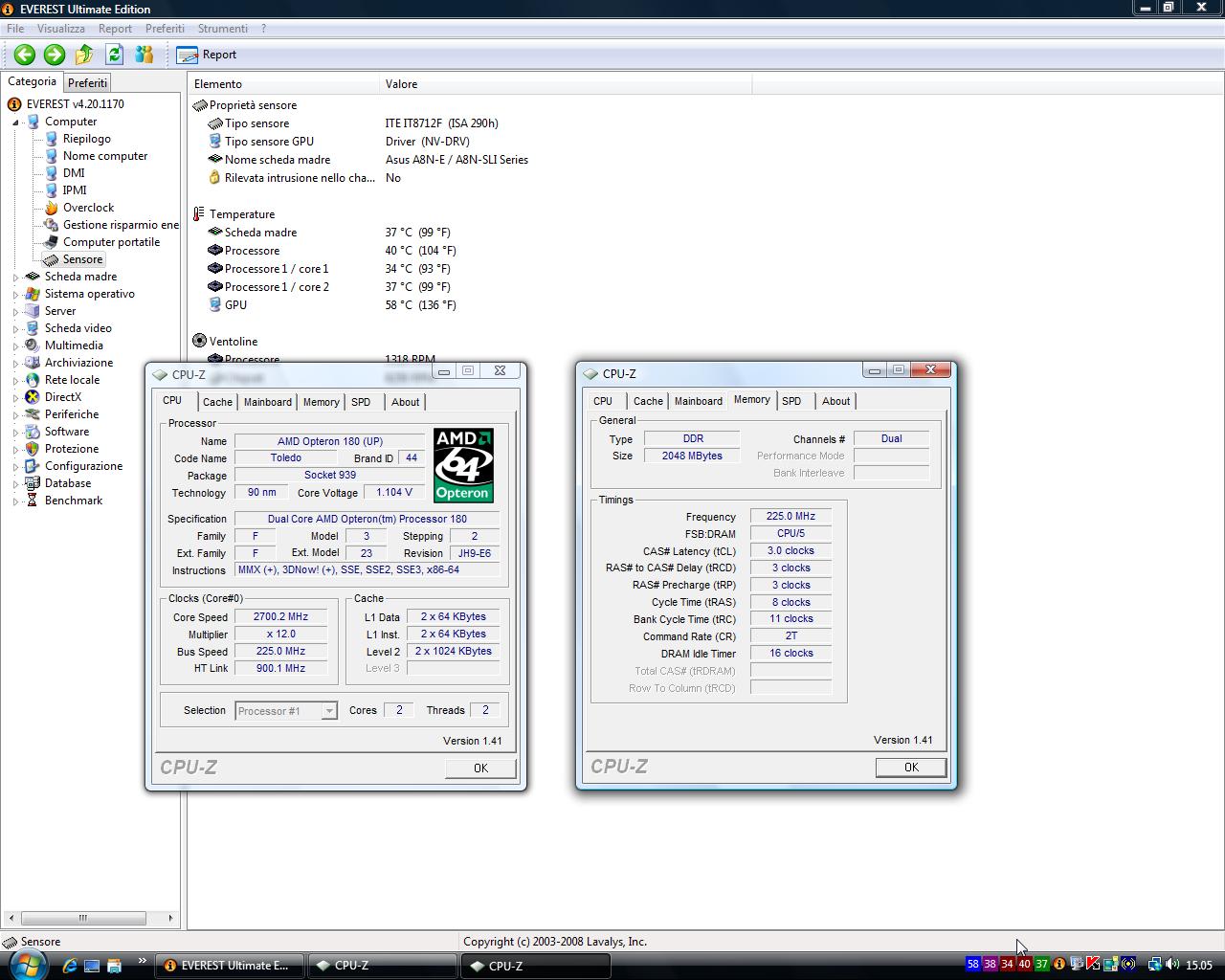Screen dimensions: 1225x980
Task: Open Memory tab in left CPU-Z window
Action: coord(322,402)
